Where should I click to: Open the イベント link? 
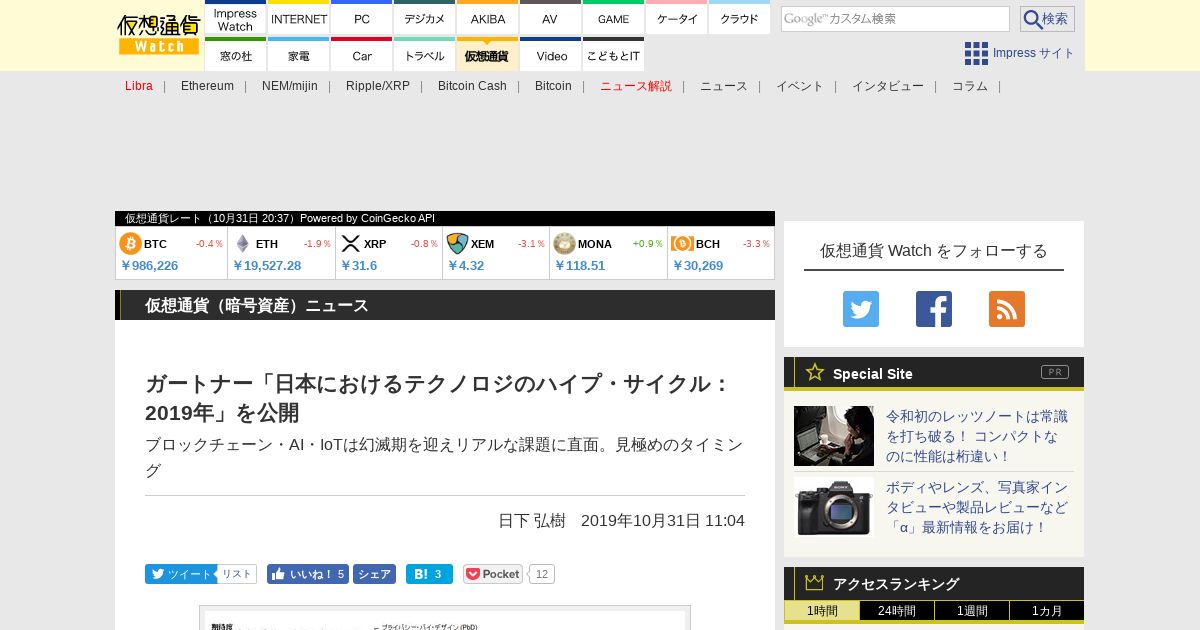tap(800, 86)
